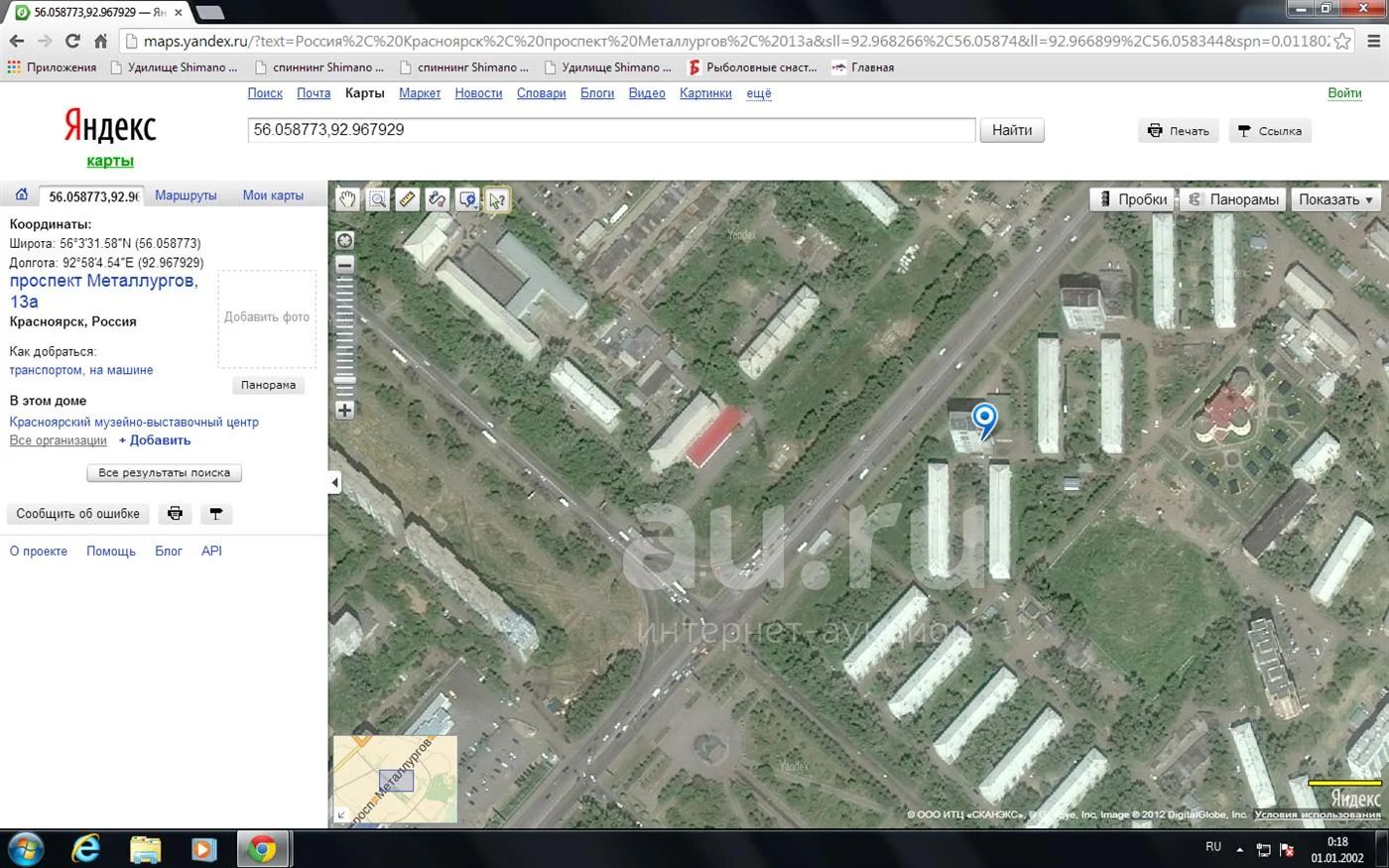Open Словари in Yandex top menu
Viewport: 1389px width, 868px height.
point(541,93)
